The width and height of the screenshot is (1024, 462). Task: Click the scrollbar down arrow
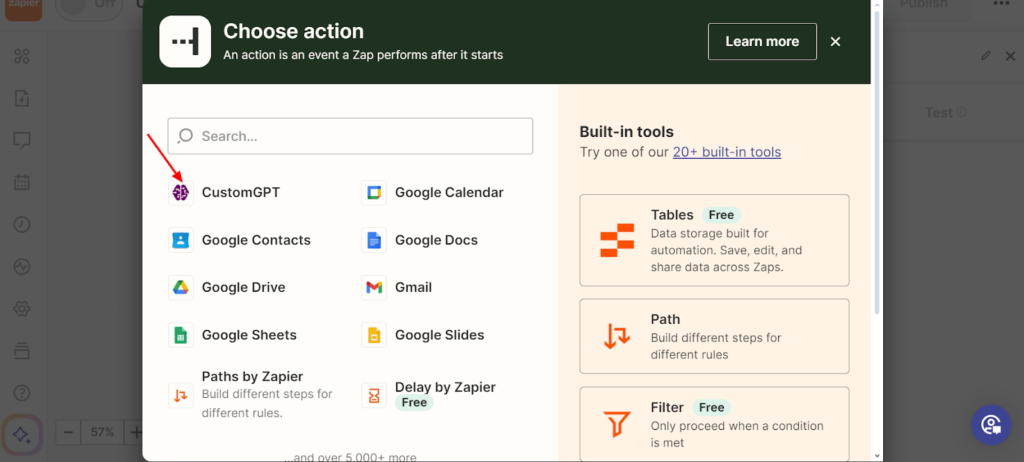877,455
